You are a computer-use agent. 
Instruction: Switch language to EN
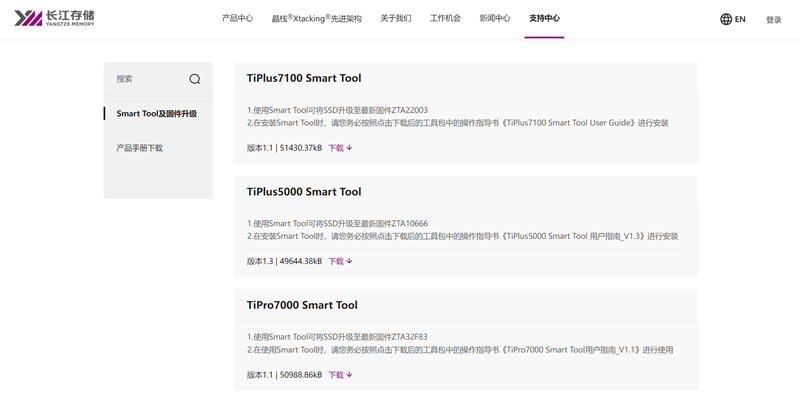tap(740, 19)
